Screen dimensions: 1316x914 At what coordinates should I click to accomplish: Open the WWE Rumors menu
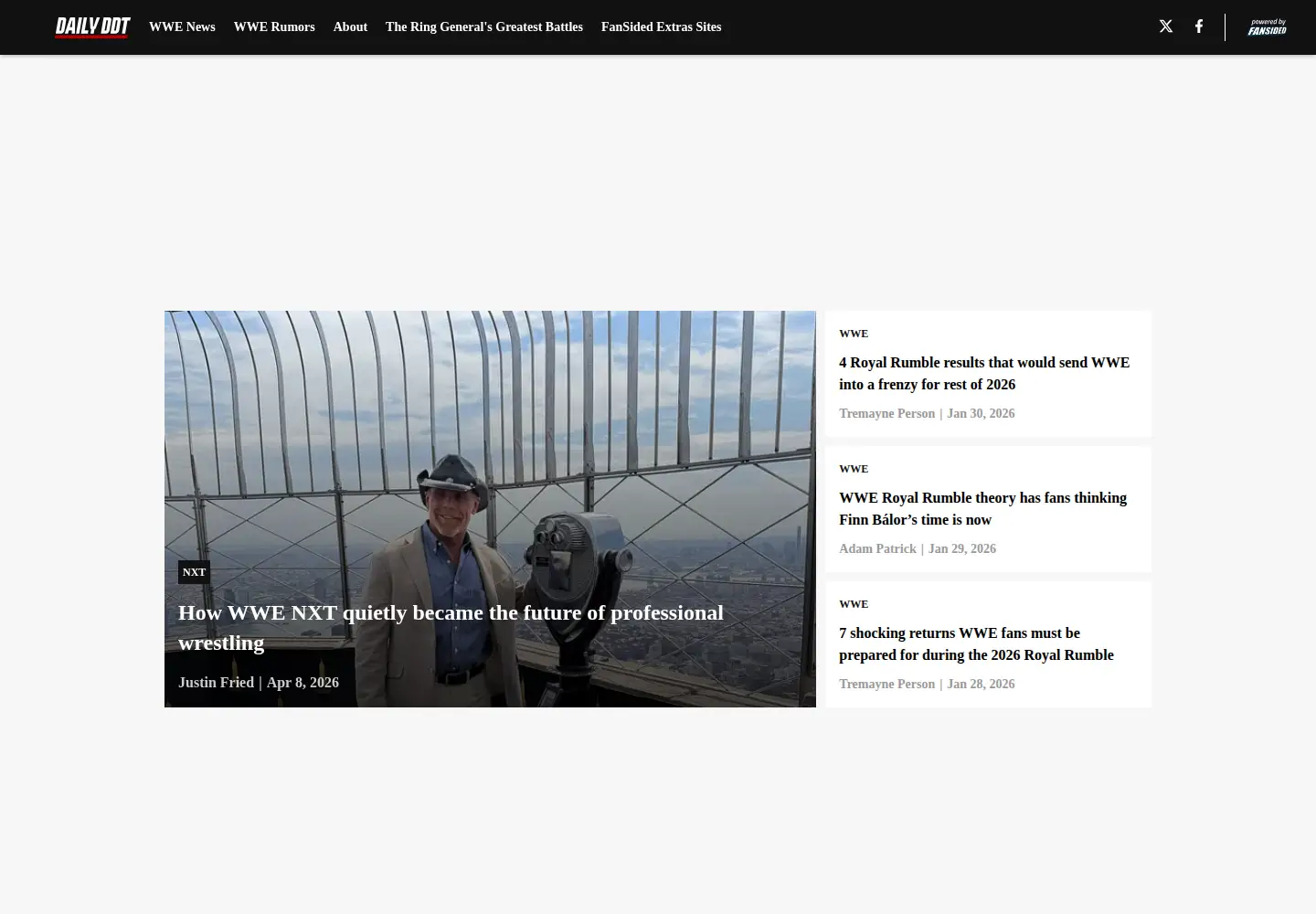tap(274, 27)
